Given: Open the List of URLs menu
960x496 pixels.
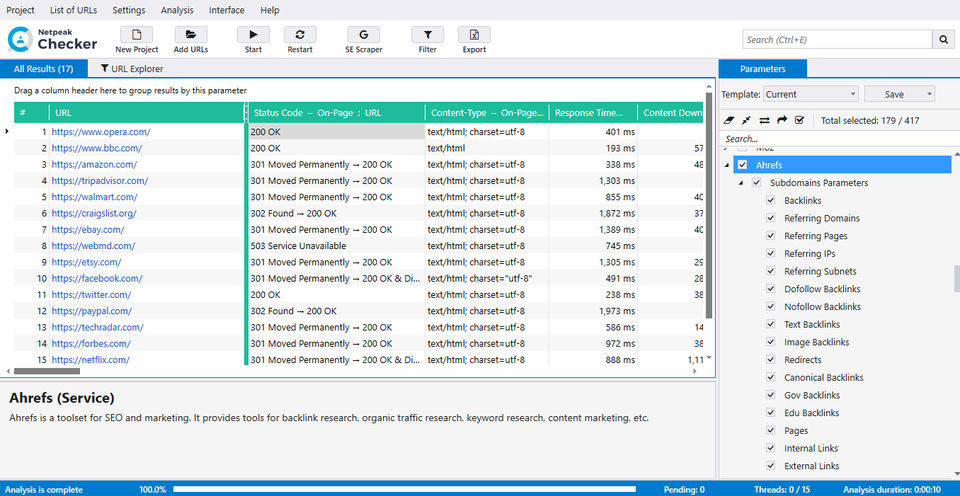Looking at the screenshot, I should [73, 10].
